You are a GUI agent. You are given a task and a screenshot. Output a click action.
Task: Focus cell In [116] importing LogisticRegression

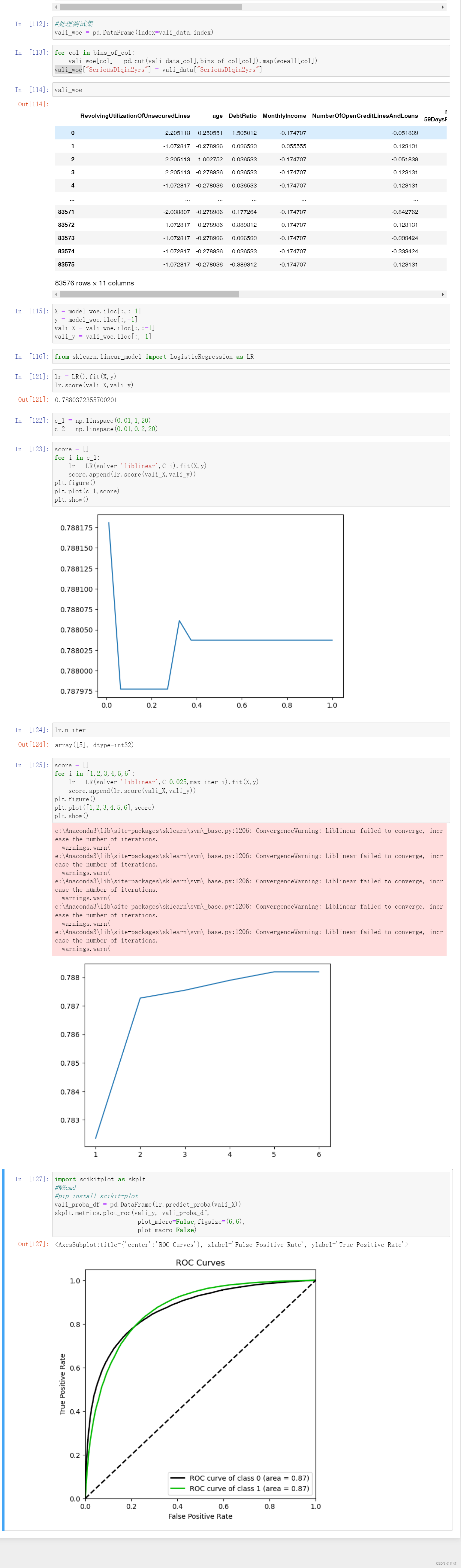[x=251, y=357]
